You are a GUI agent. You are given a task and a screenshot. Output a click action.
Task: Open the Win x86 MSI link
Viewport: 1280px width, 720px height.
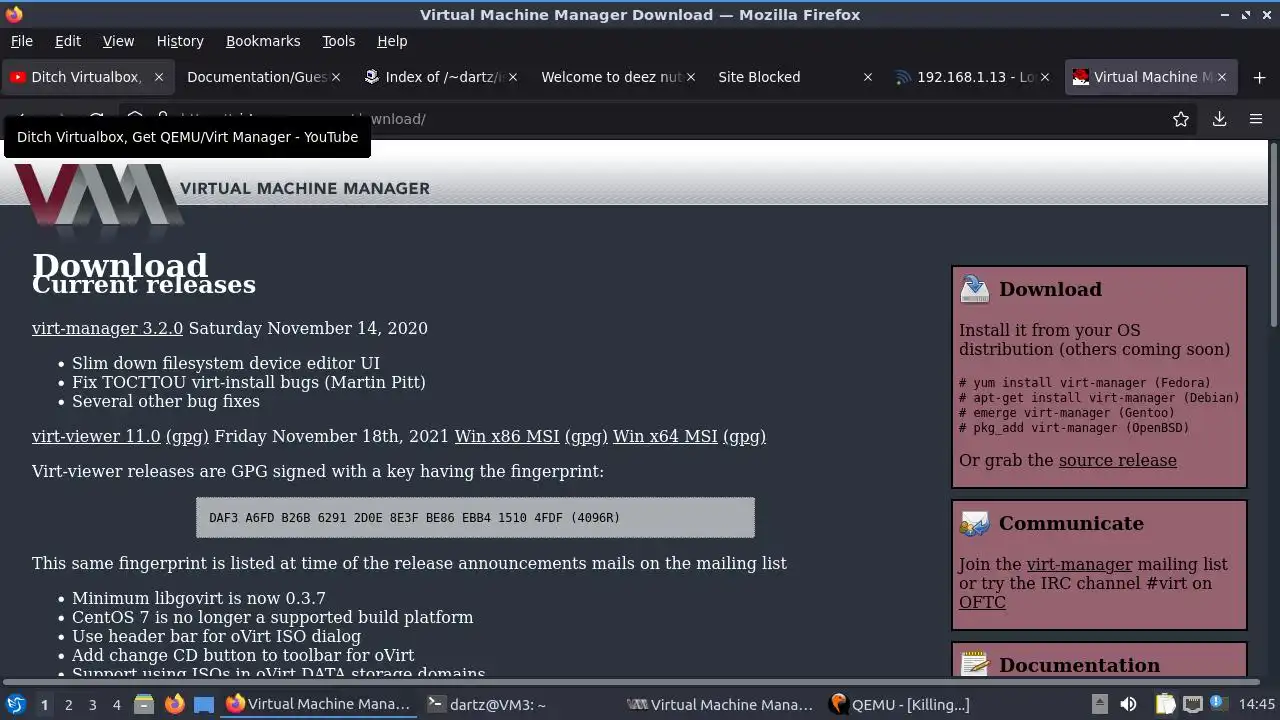(x=507, y=436)
